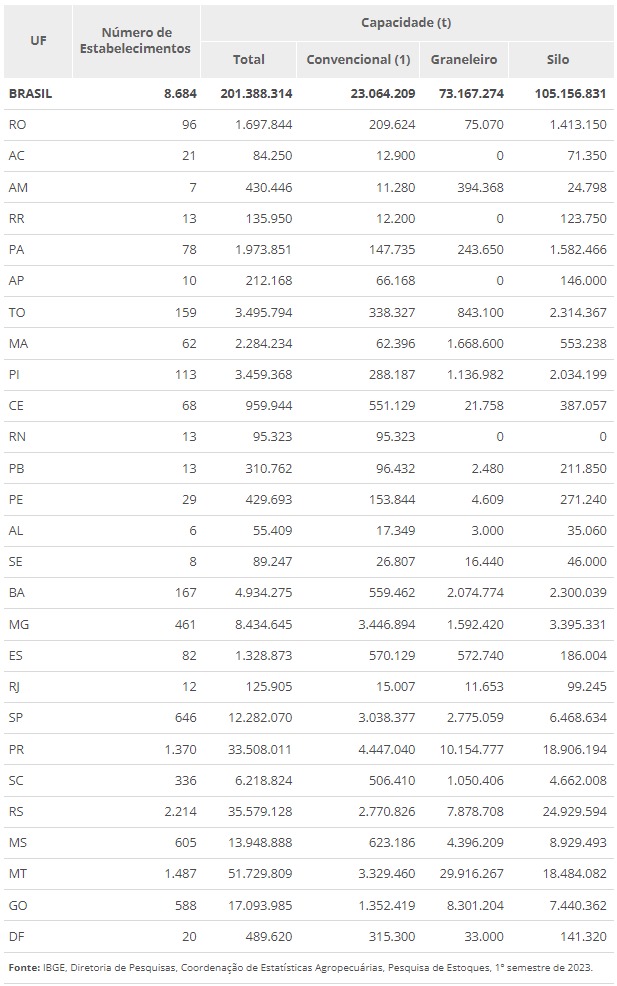Click the Graneleiro column header
This screenshot has width=617, height=986.
pyautogui.click(x=464, y=60)
